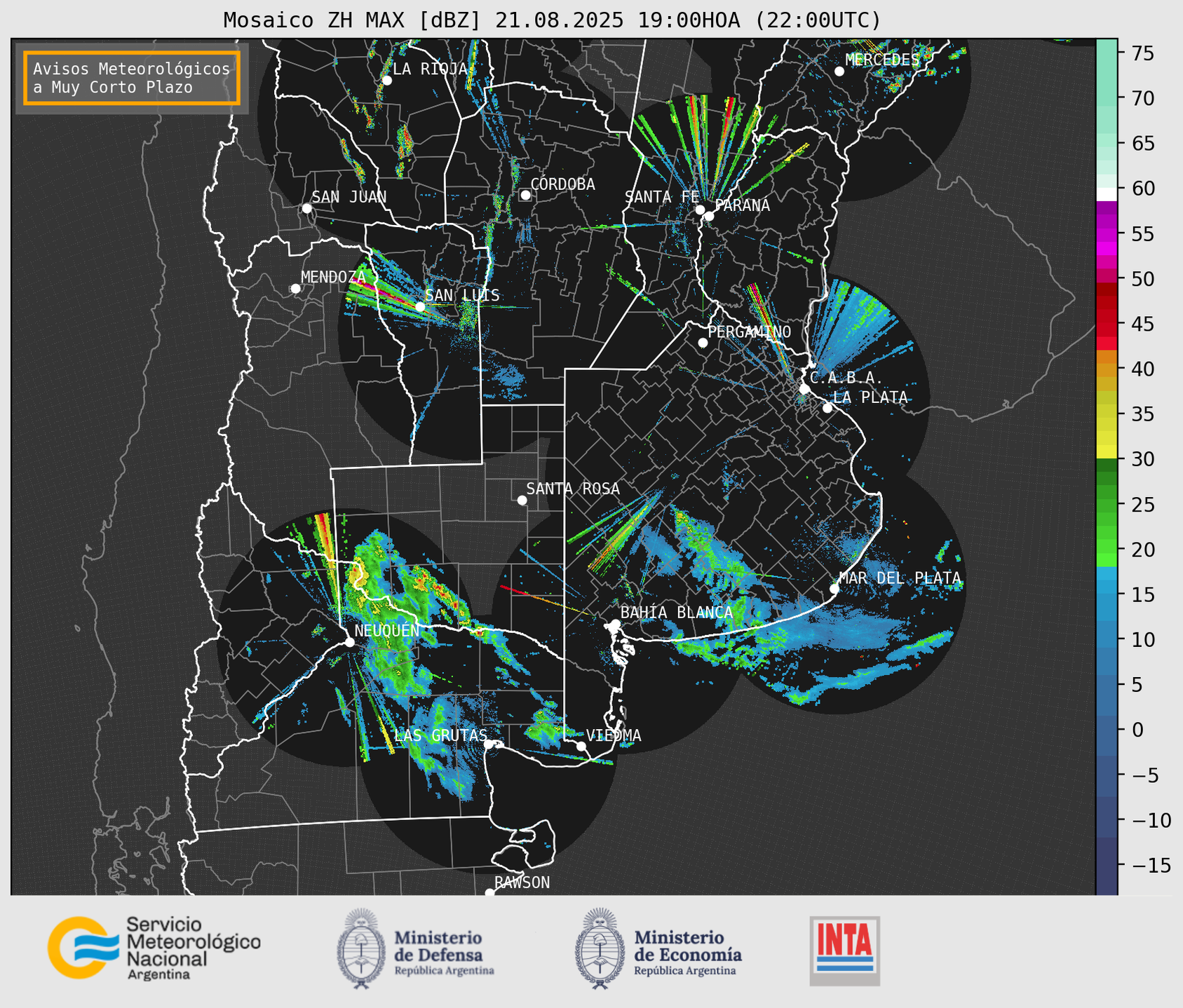Click the BAHÍA BLANCA label text
The height and width of the screenshot is (1008, 1183).
click(x=677, y=612)
